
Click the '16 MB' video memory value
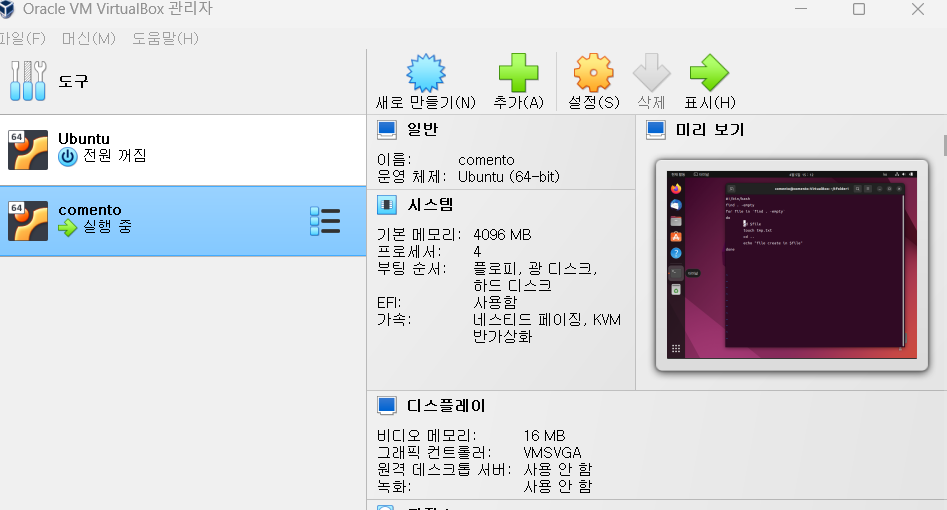tap(544, 436)
